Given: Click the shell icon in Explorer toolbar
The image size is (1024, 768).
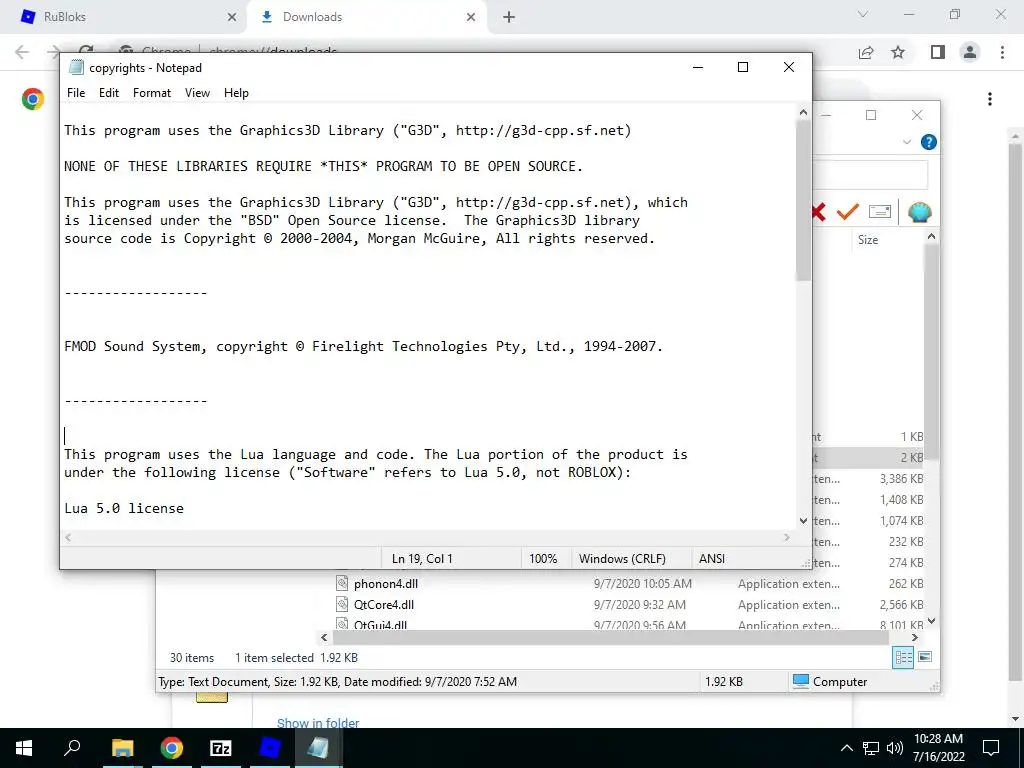Looking at the screenshot, I should [x=920, y=212].
